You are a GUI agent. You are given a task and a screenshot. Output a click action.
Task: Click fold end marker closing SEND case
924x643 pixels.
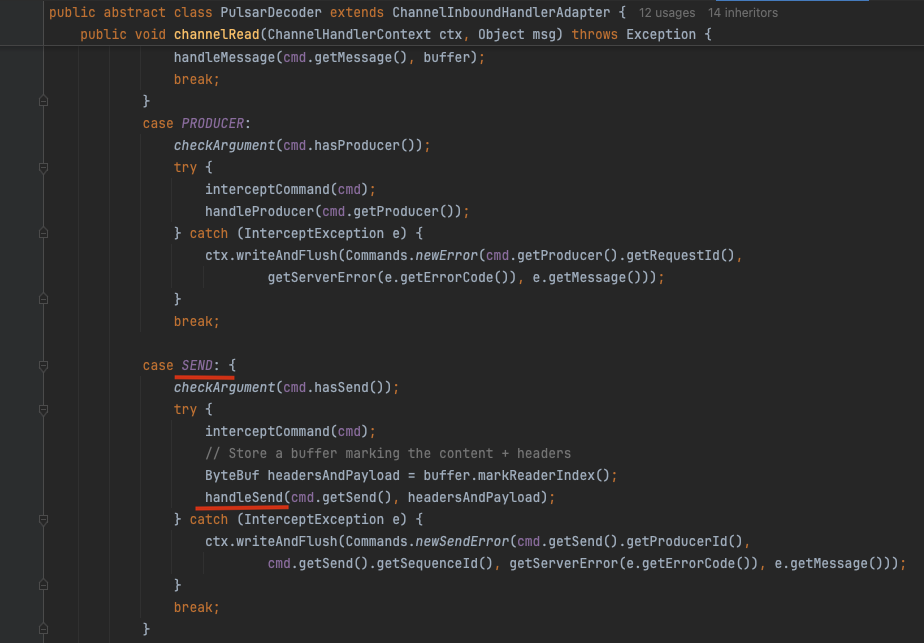[x=44, y=629]
